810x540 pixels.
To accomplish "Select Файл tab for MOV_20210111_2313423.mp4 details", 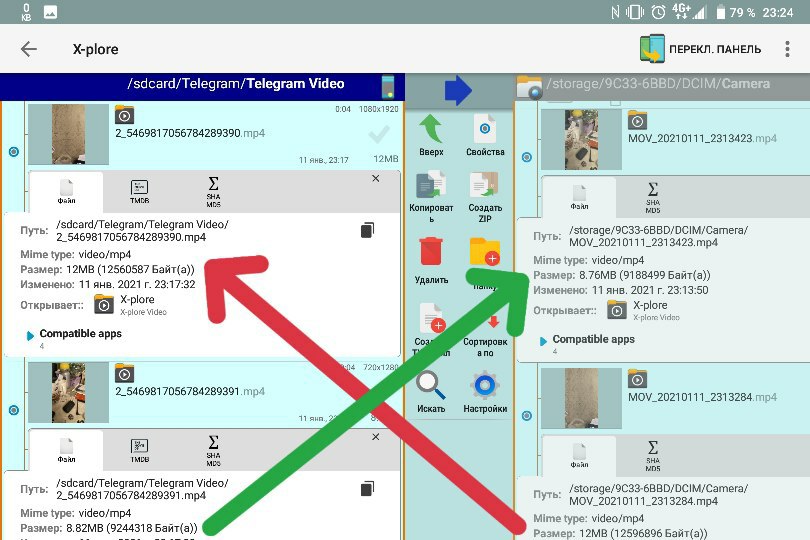I will [579, 197].
